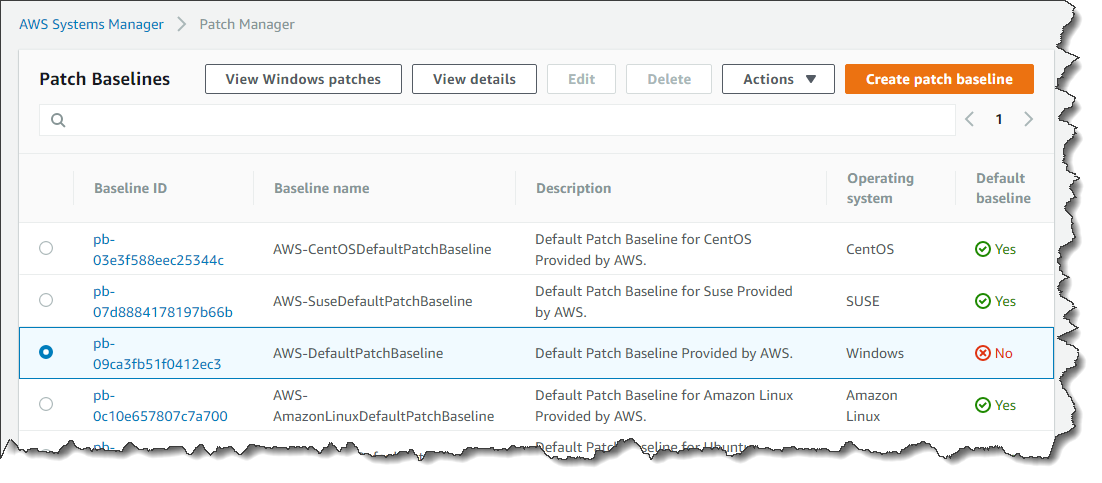Go to previous page arrow
Viewport: 1102px width, 483px height.
pyautogui.click(x=969, y=120)
